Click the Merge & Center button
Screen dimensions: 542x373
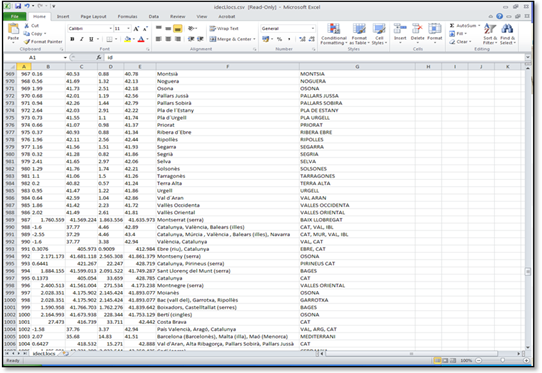click(232, 39)
